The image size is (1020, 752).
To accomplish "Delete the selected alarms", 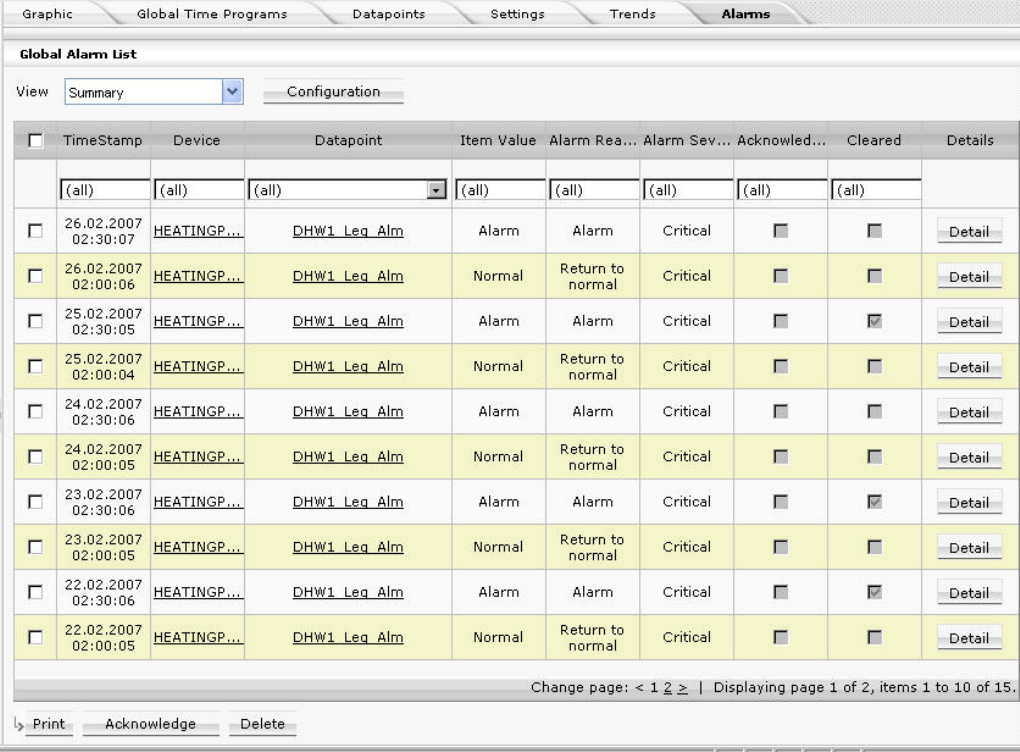I will [x=263, y=724].
